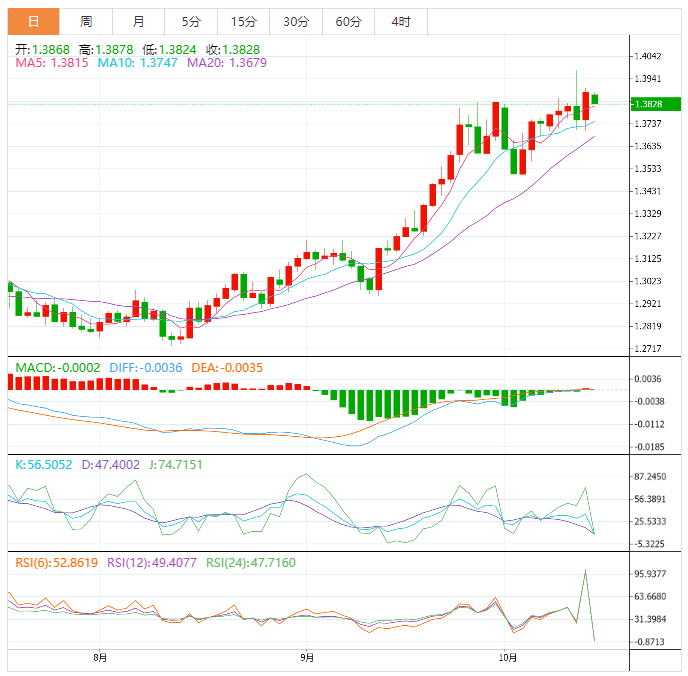Screen dimensions: 688x676
Task: Click the MA20: 1.3679 legend text
Action: coord(227,63)
